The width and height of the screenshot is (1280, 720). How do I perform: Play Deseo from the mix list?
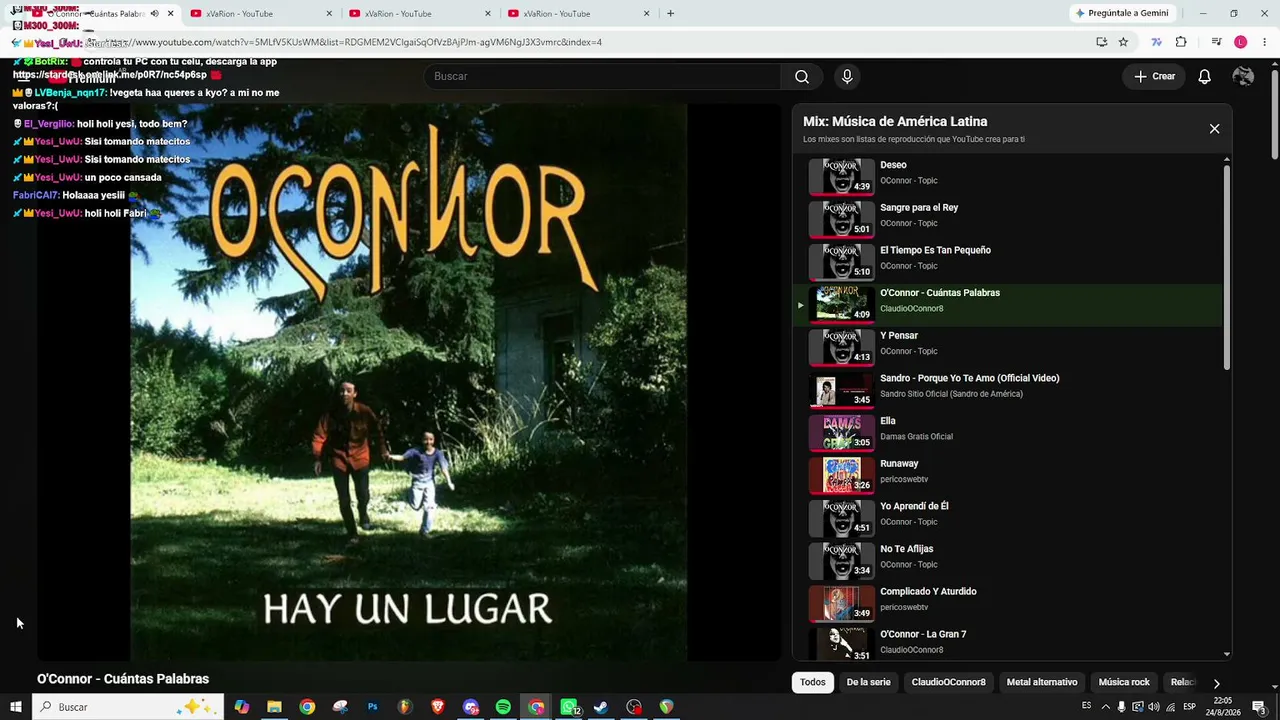pyautogui.click(x=1008, y=176)
